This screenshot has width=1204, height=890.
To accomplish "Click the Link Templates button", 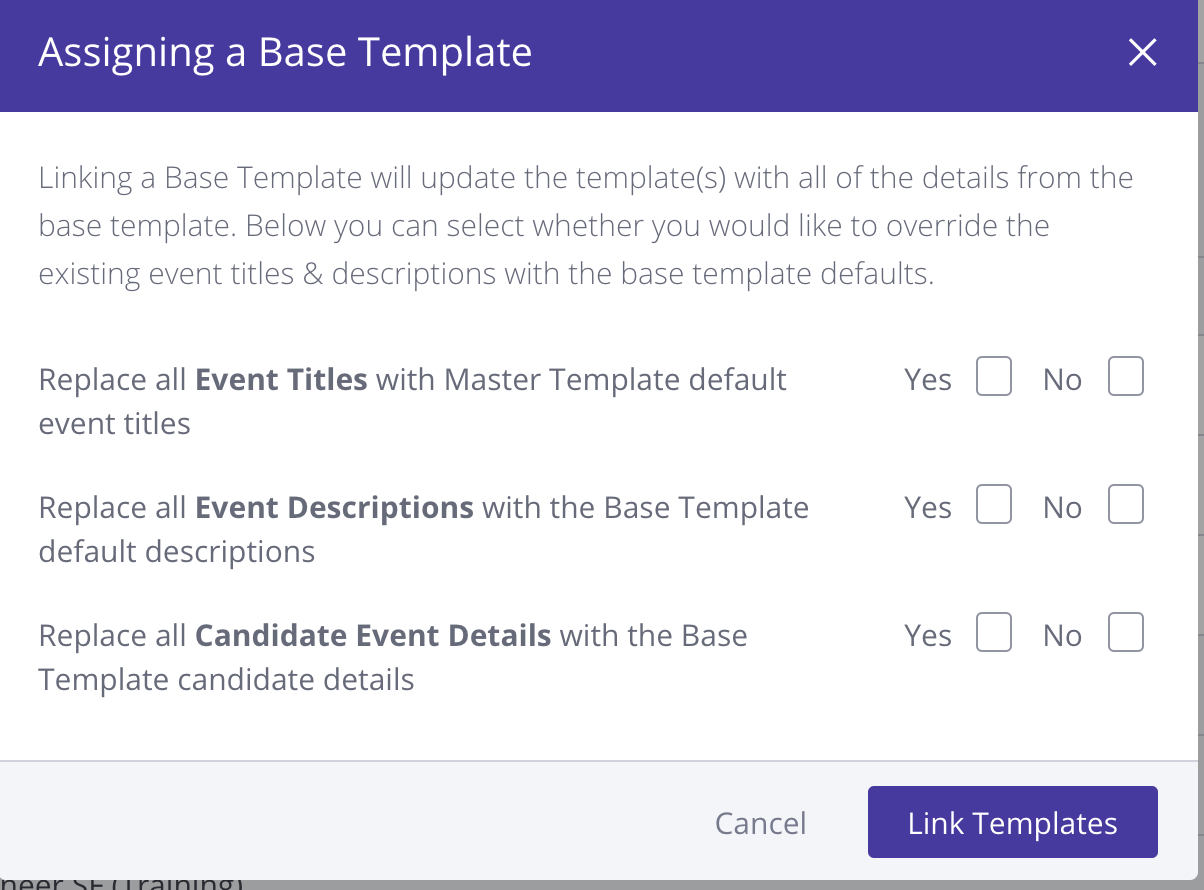I will [1012, 823].
